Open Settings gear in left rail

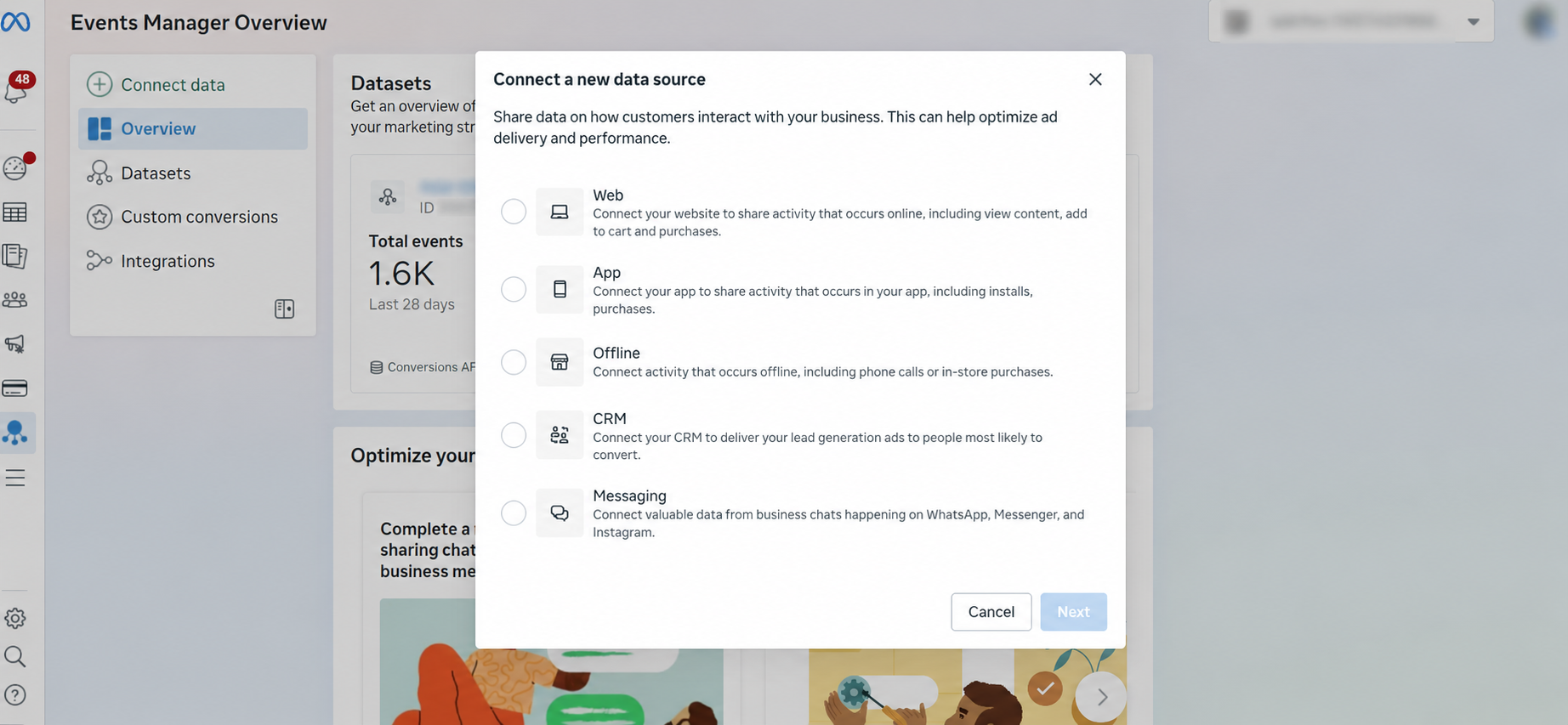[15, 618]
